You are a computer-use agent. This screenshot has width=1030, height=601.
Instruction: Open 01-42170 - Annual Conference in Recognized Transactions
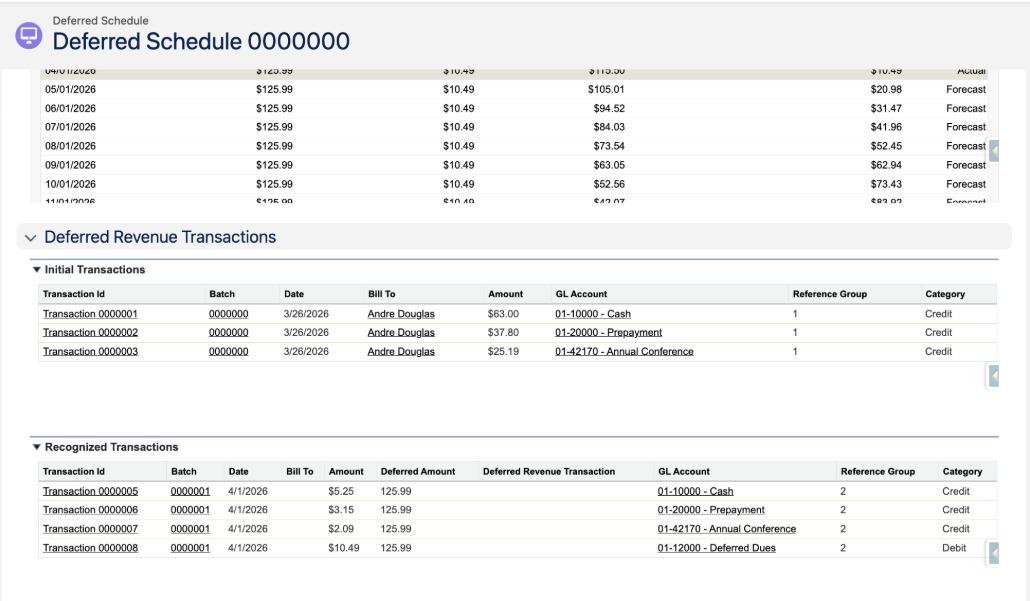coord(727,529)
